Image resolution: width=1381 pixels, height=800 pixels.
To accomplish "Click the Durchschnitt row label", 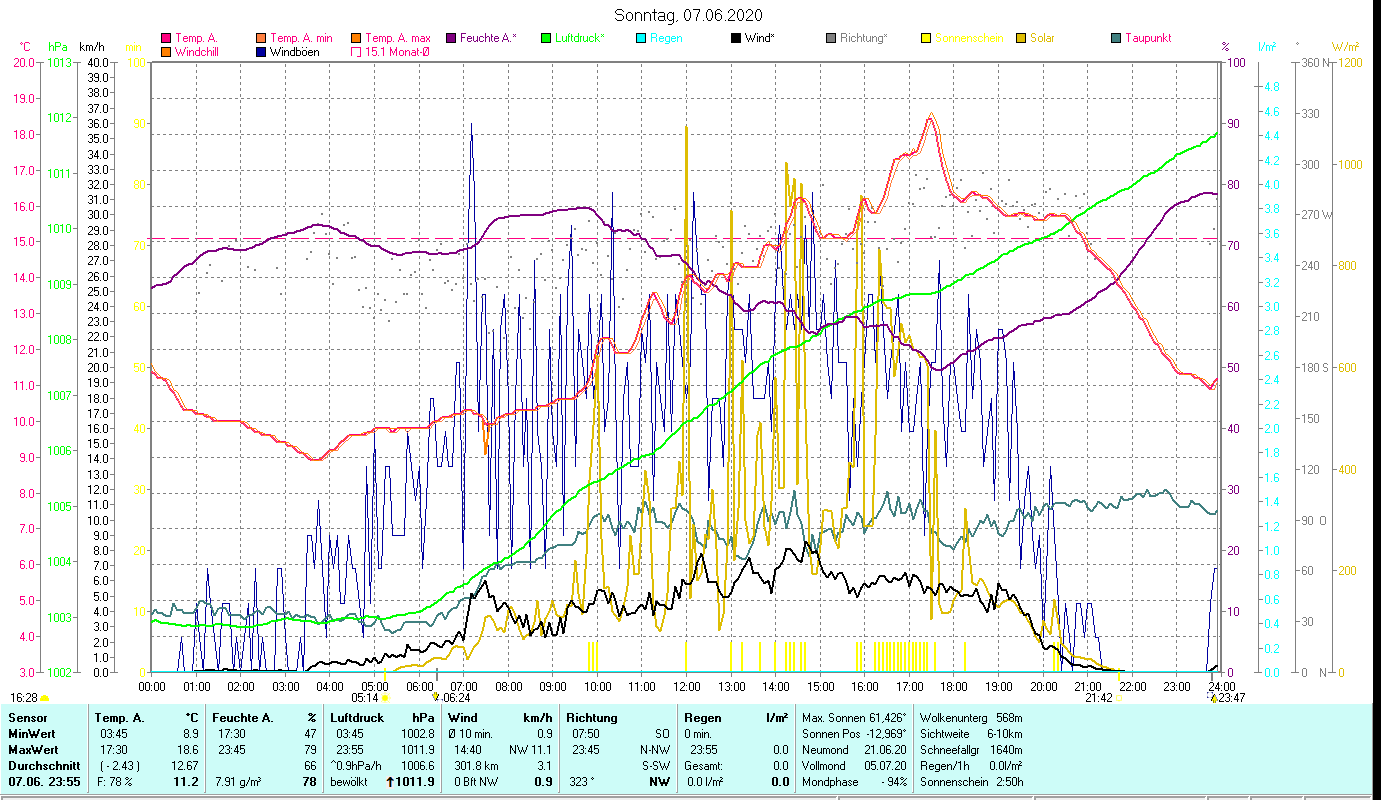I will 44,766.
